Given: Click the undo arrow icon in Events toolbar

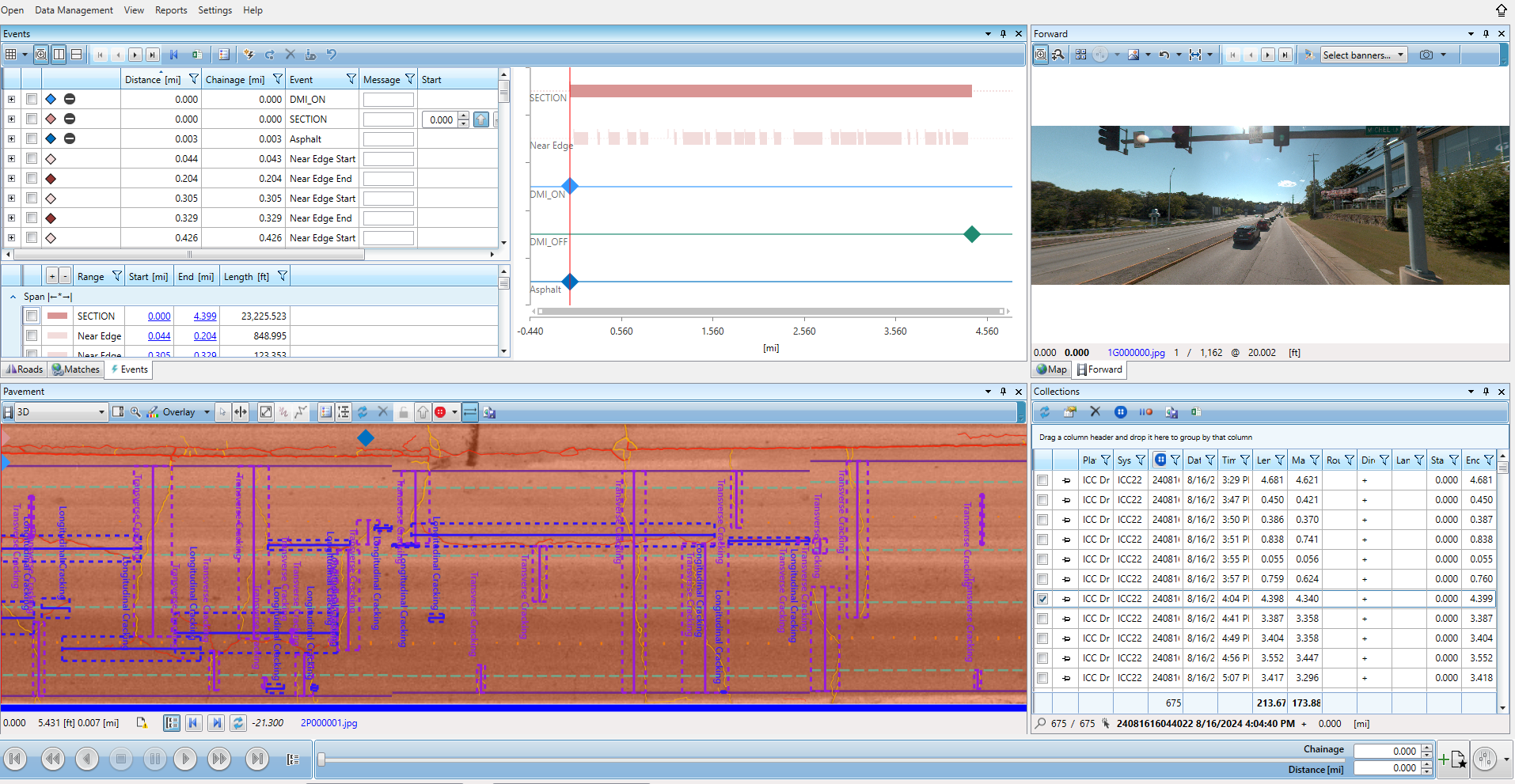Looking at the screenshot, I should coord(332,55).
